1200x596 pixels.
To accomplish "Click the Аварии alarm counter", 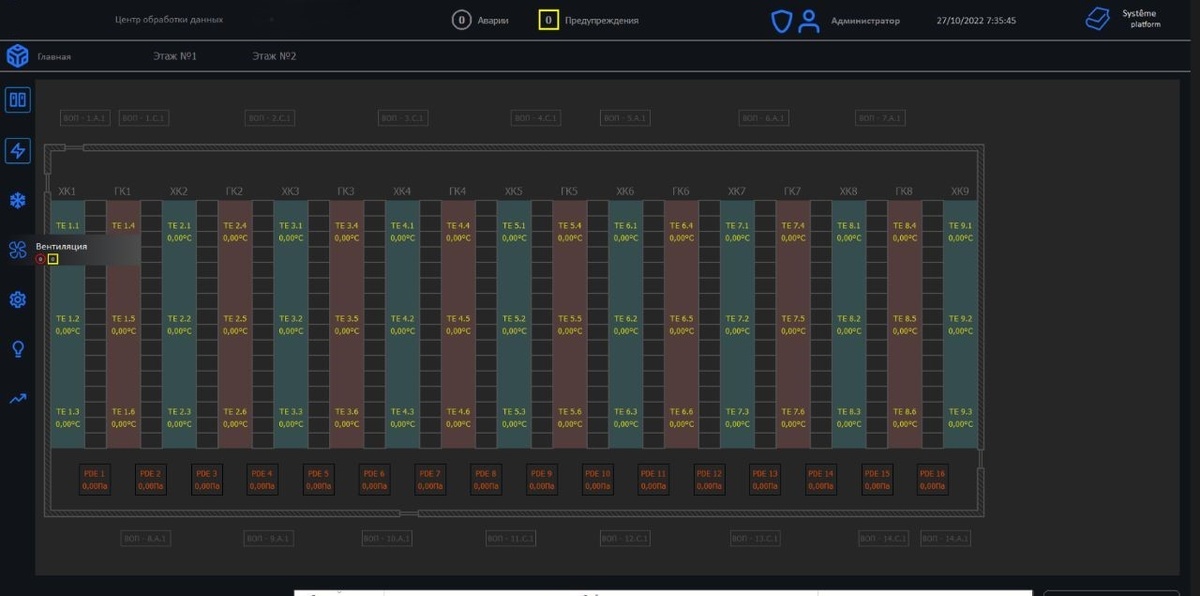I will [x=461, y=19].
